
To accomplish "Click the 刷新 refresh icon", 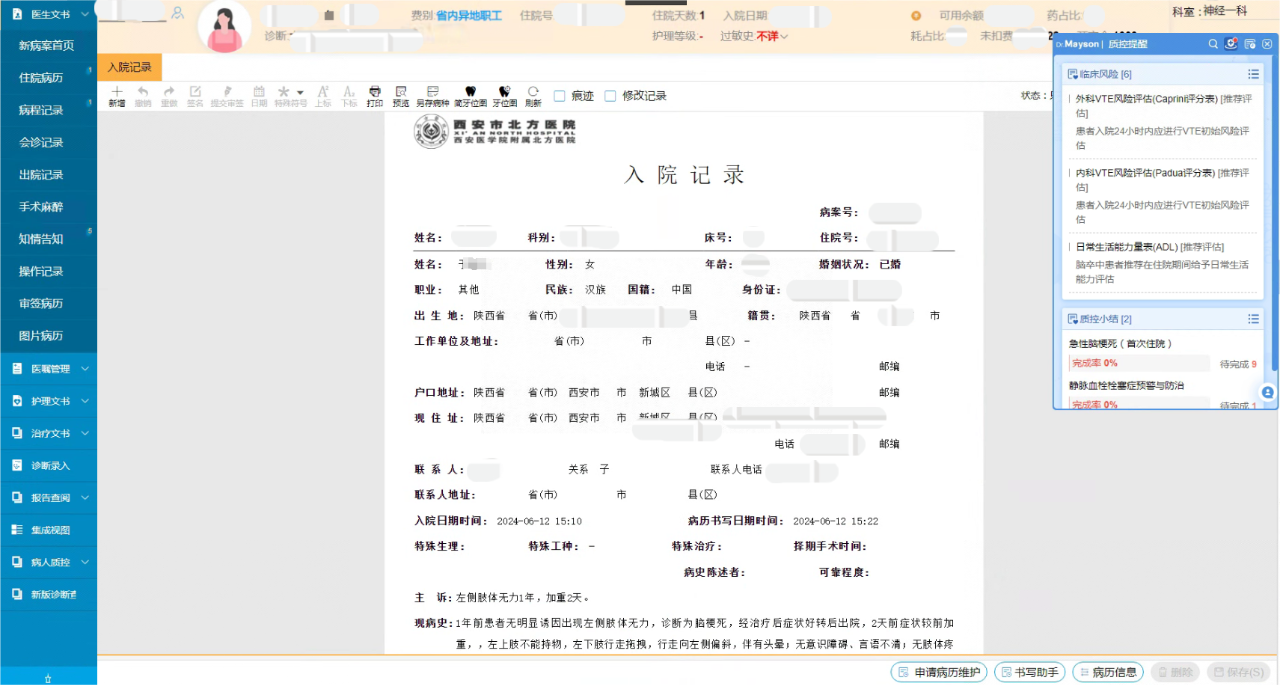I will click(532, 95).
